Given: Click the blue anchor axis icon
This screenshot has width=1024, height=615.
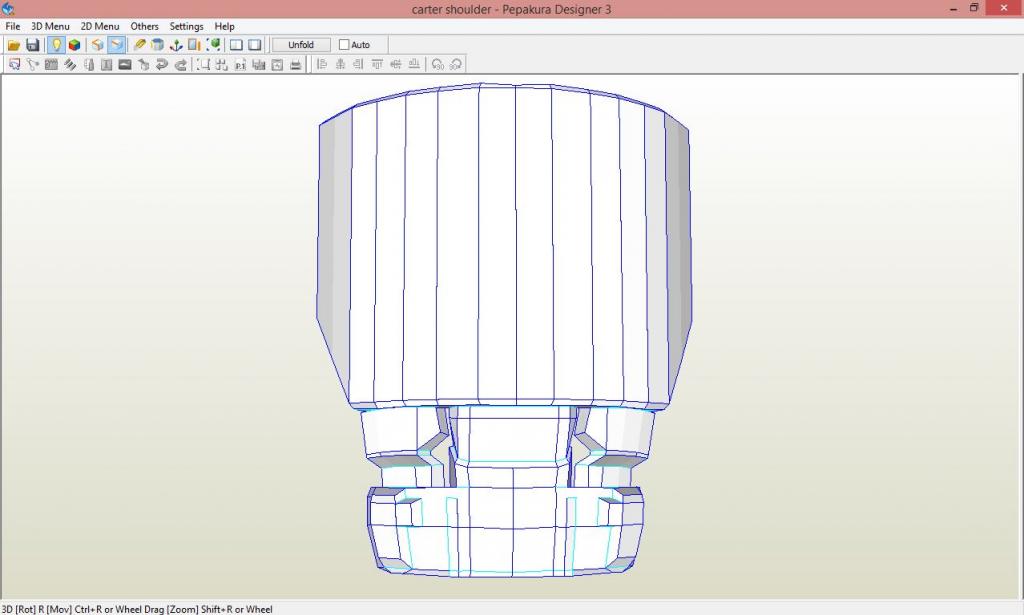Looking at the screenshot, I should point(176,45).
